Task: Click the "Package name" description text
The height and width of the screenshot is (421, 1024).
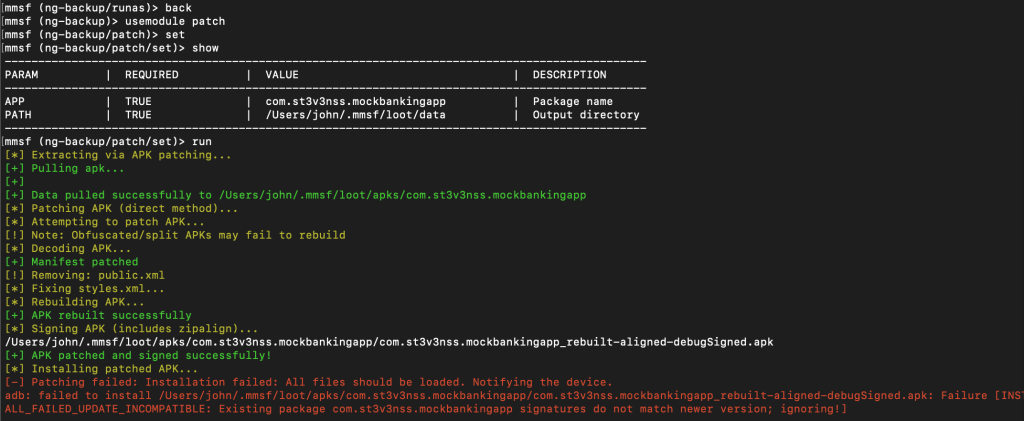Action: tap(575, 101)
